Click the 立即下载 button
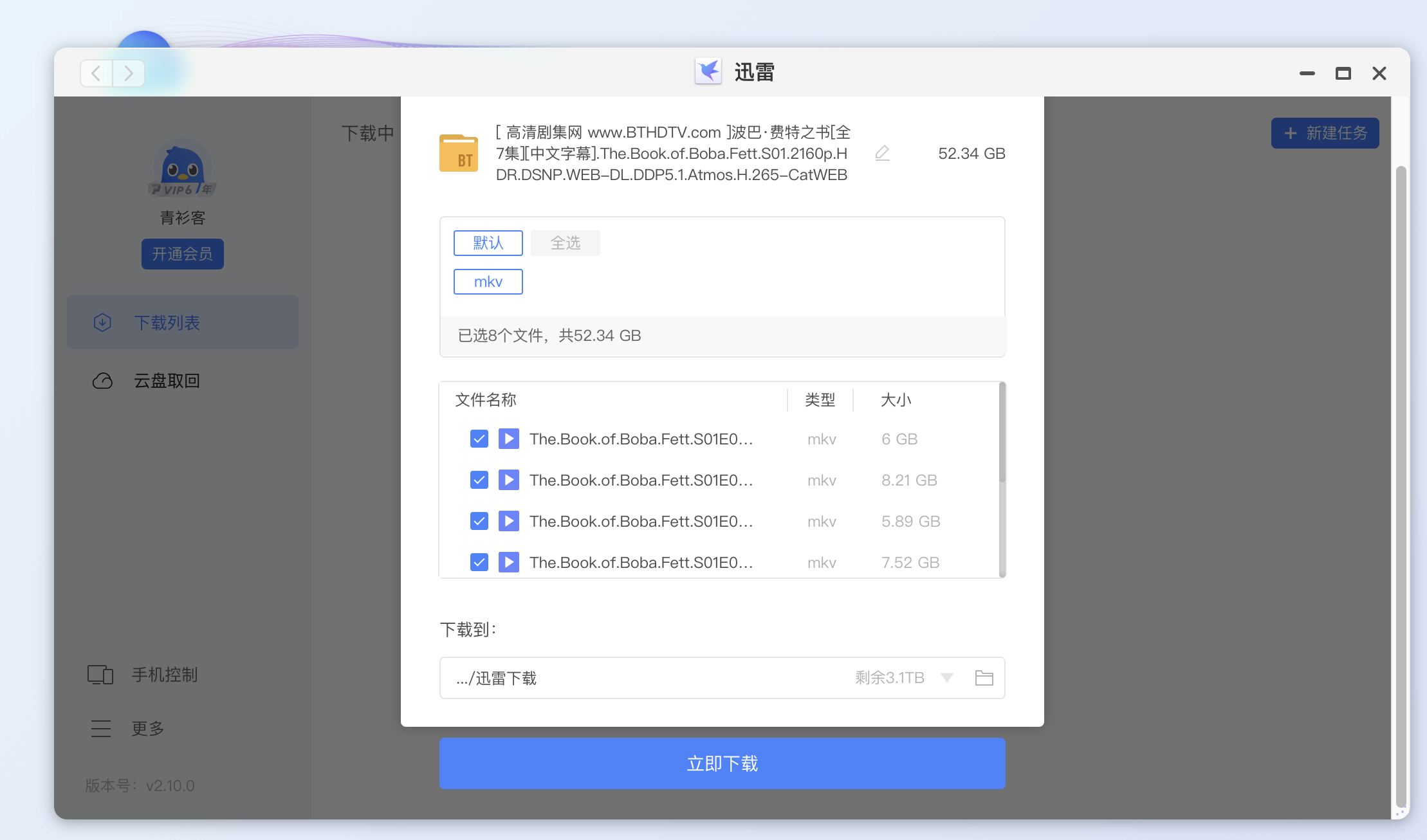1427x840 pixels. tap(722, 763)
